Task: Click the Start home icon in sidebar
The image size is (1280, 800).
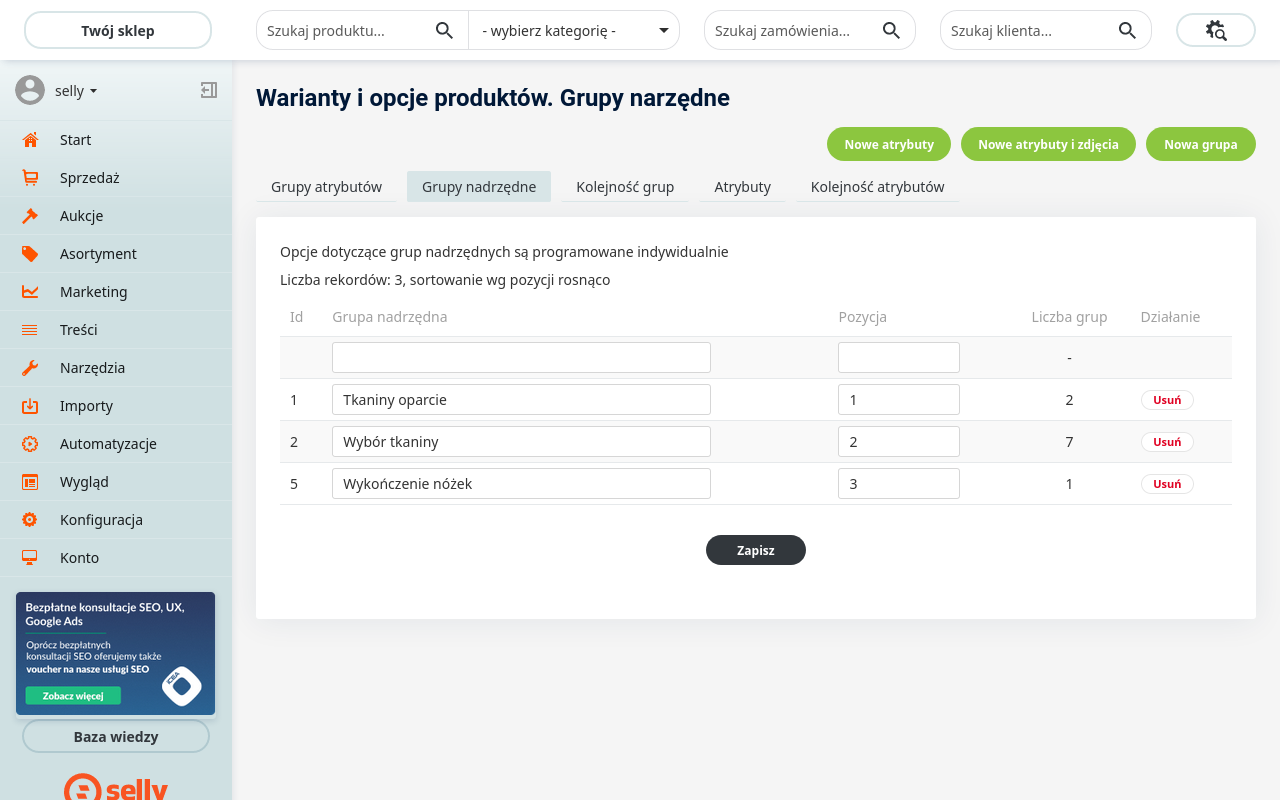Action: [x=30, y=140]
